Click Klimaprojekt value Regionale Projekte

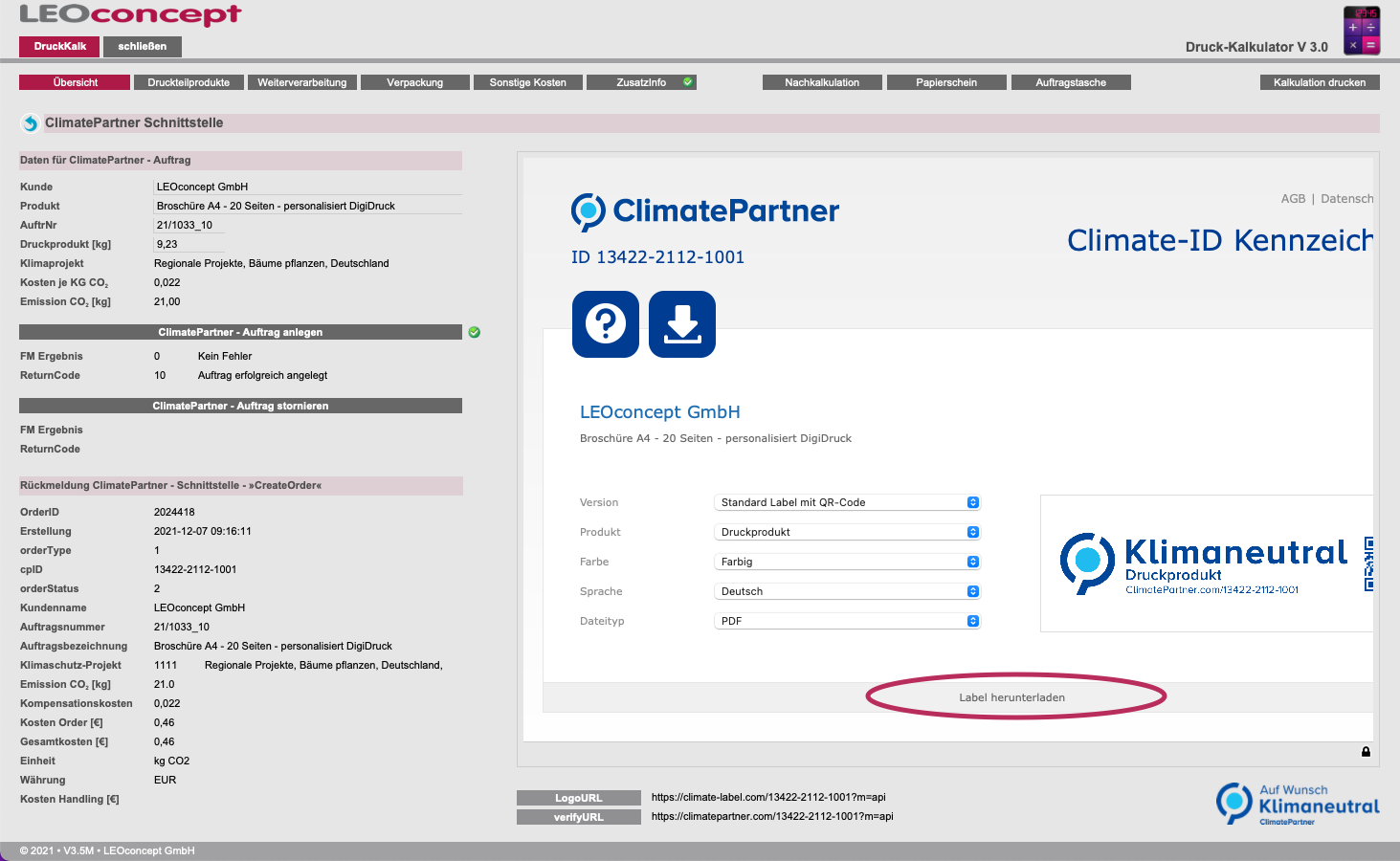coord(272,263)
